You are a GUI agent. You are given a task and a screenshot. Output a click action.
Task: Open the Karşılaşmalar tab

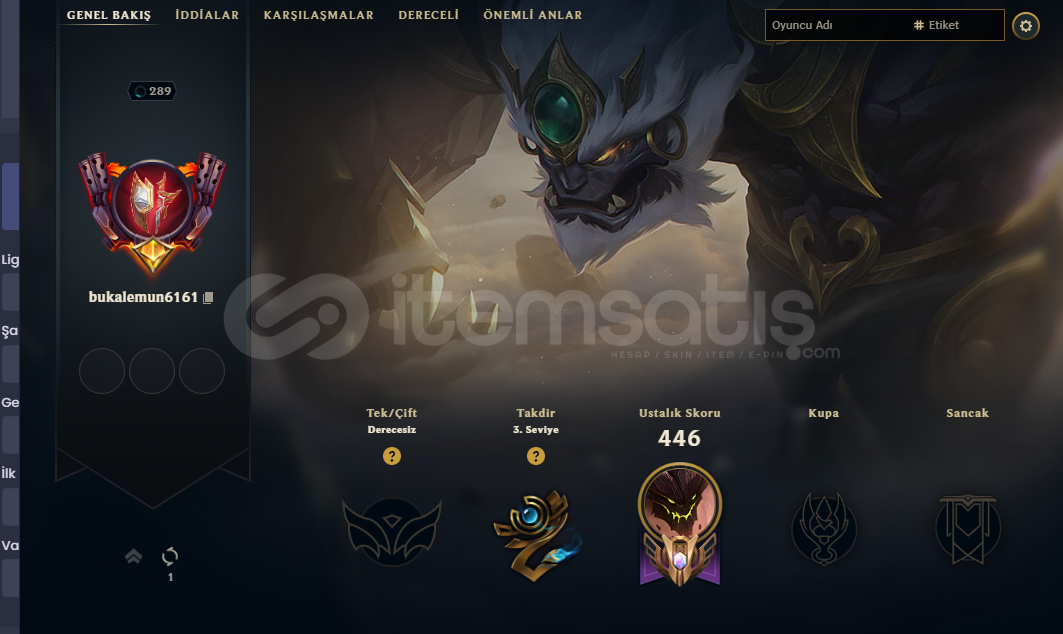click(319, 15)
